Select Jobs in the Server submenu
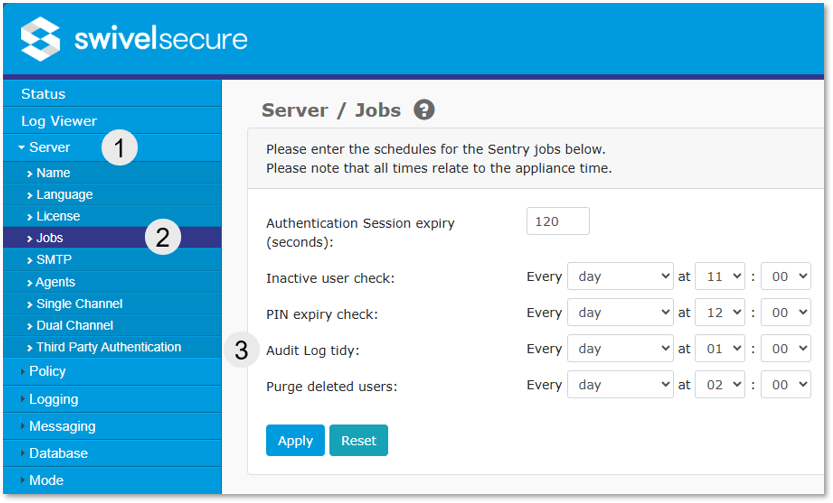The image size is (833, 503). pyautogui.click(x=49, y=238)
